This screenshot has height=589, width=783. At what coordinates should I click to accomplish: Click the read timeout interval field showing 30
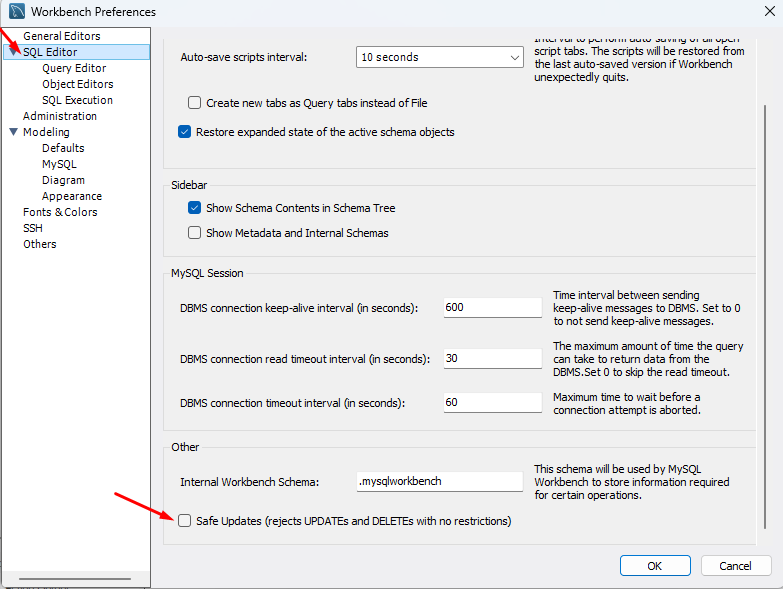pyautogui.click(x=492, y=358)
